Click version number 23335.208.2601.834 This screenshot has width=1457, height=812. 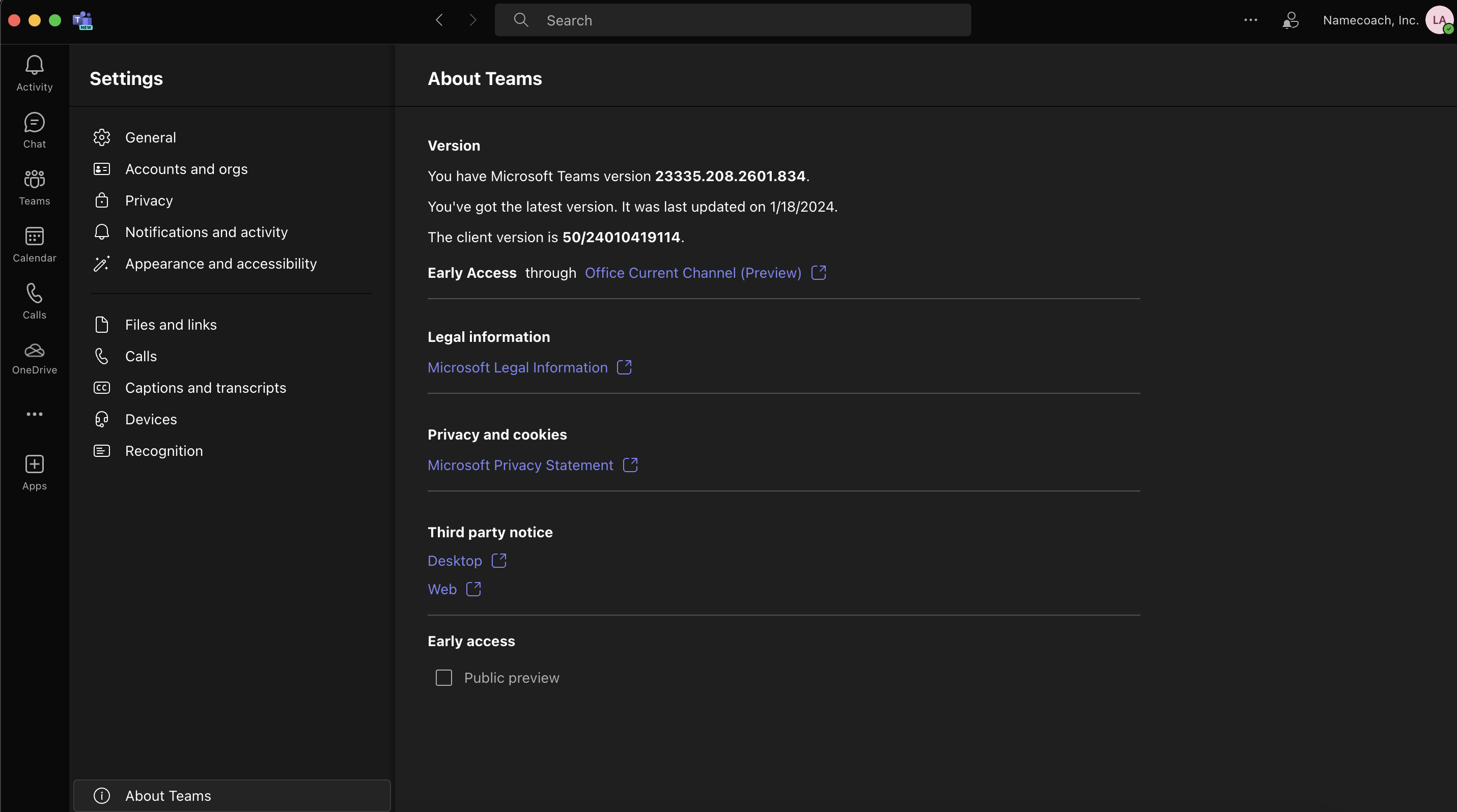click(730, 177)
